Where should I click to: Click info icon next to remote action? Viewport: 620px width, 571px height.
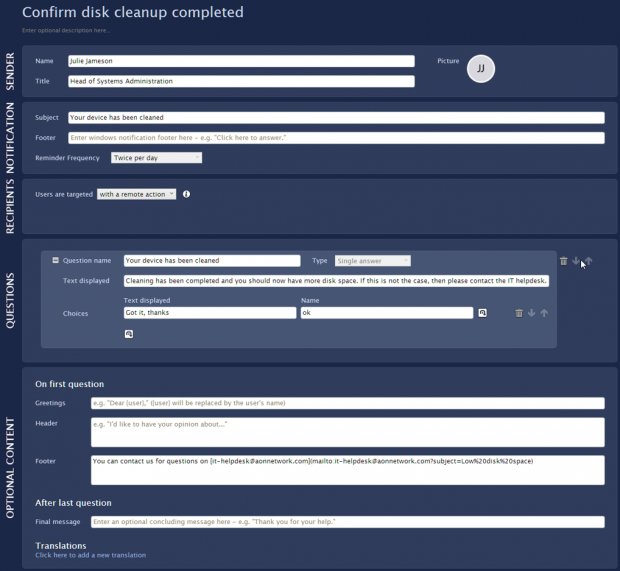186,194
